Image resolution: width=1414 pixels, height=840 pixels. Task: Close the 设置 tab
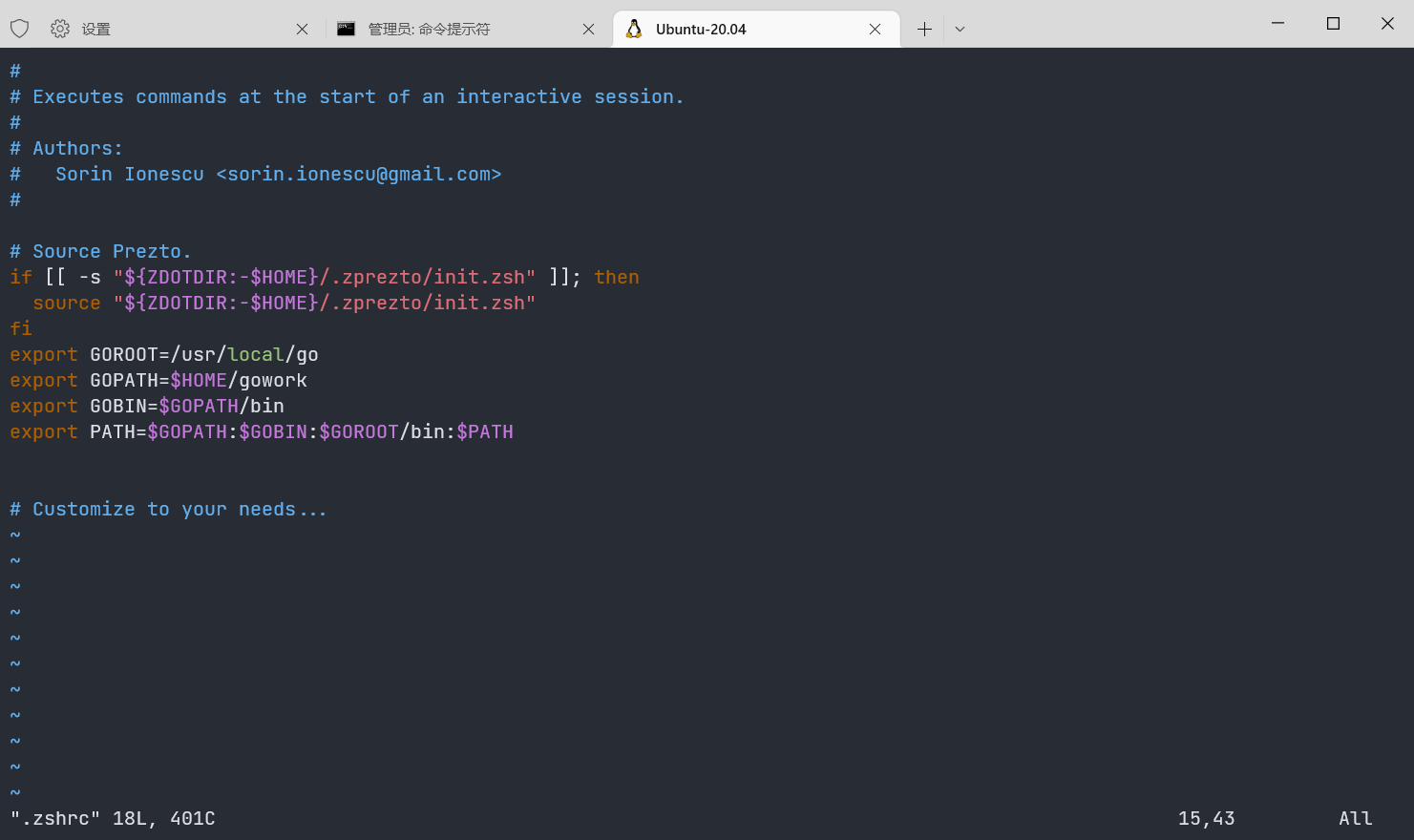(x=302, y=29)
